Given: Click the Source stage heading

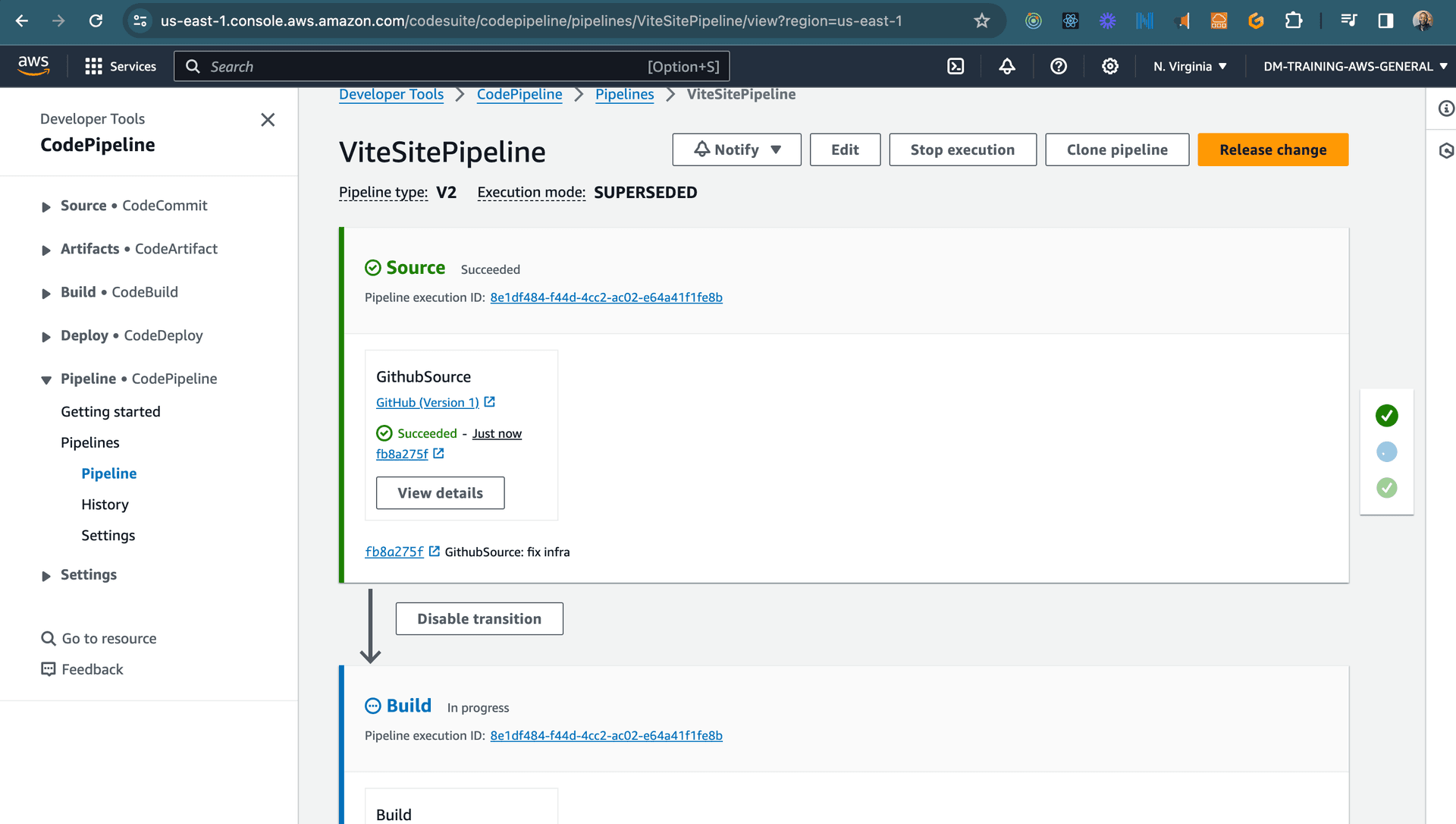Looking at the screenshot, I should 416,268.
